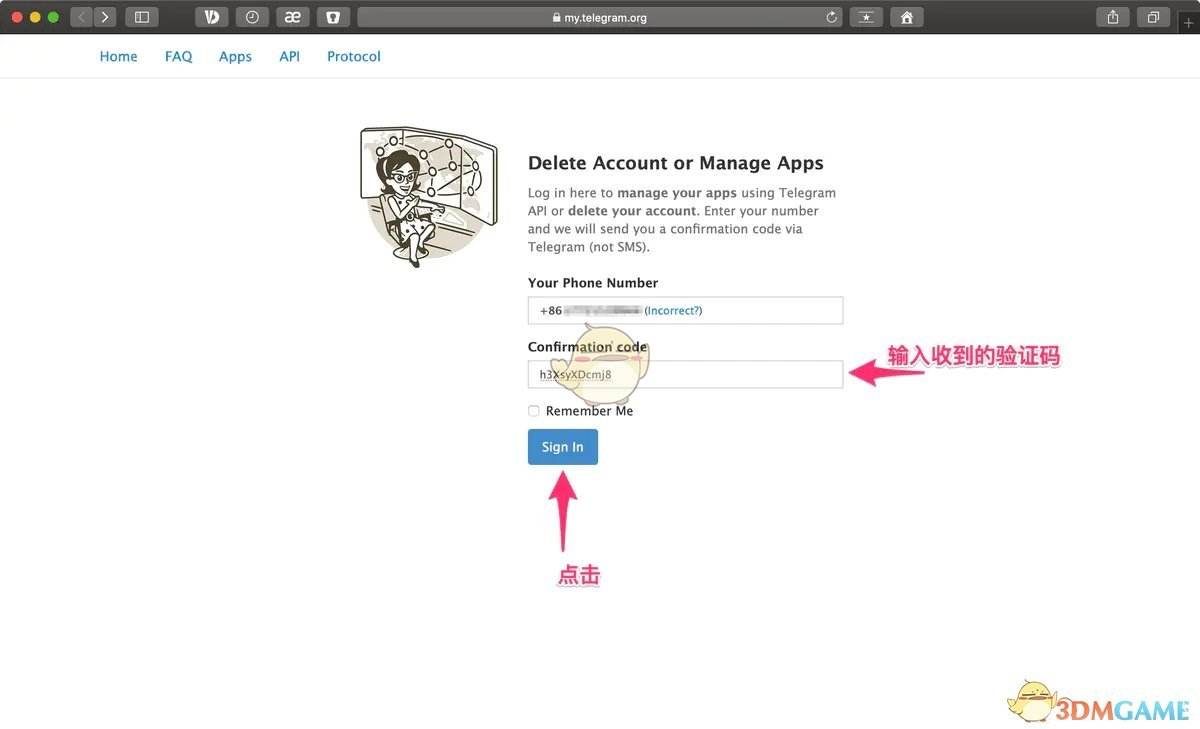Open a new tab with plus button

tap(1188, 22)
